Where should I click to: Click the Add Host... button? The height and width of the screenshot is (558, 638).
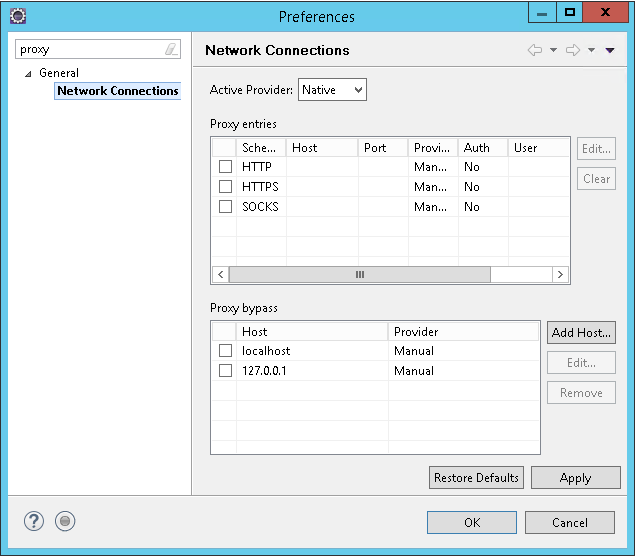[x=581, y=333]
